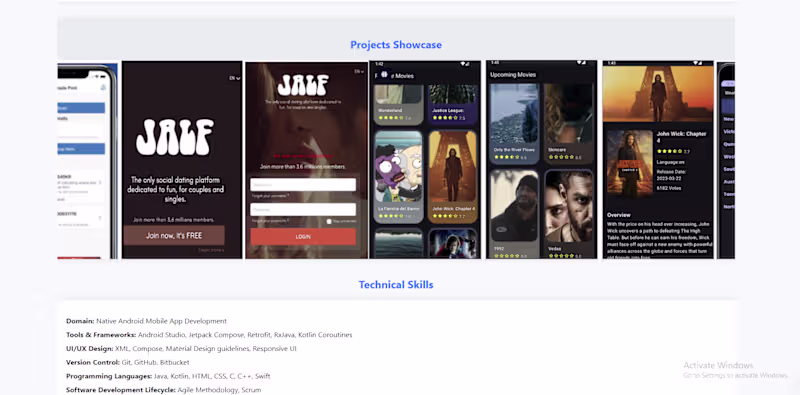Tick the 'Stay connected' checkbox
The width and height of the screenshot is (800, 395).
(x=329, y=221)
